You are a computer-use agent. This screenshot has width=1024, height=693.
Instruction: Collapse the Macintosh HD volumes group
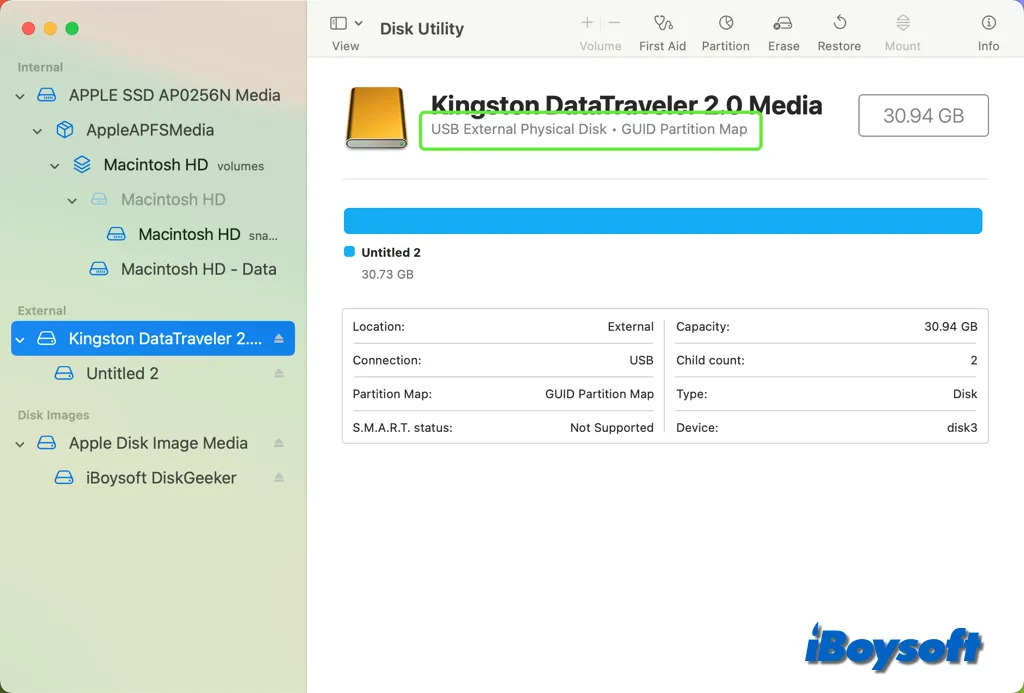click(x=55, y=166)
